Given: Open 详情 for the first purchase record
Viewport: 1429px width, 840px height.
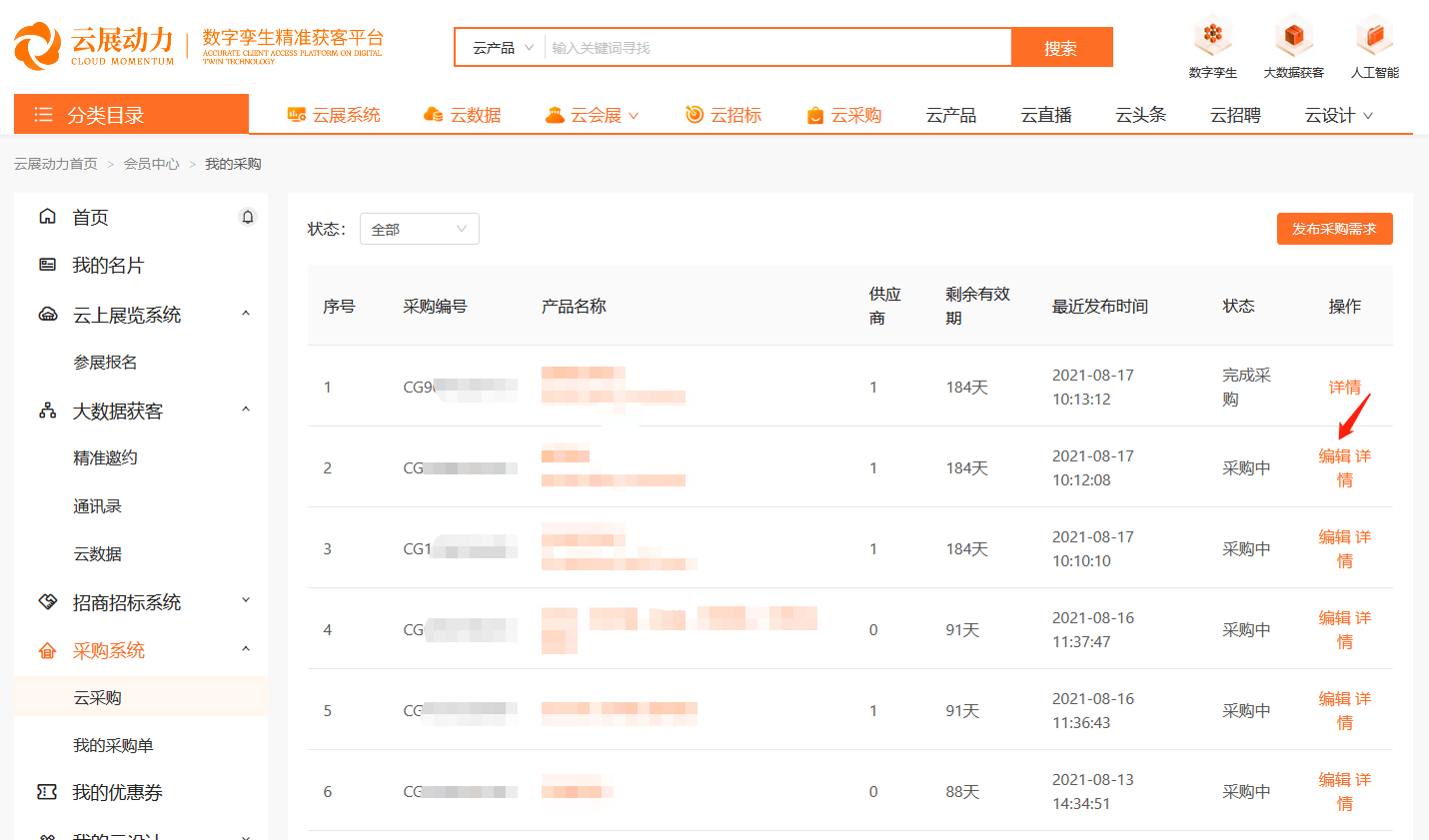Looking at the screenshot, I should 1344,387.
